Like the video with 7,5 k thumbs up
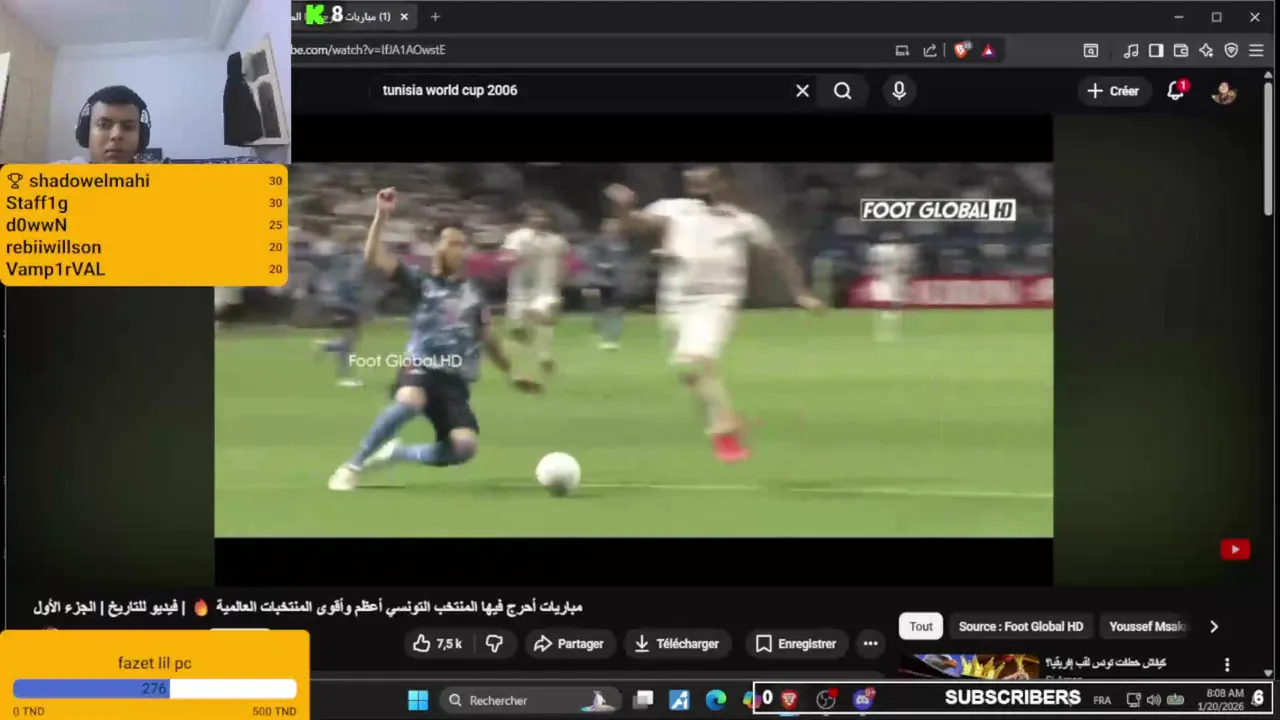Image resolution: width=1280 pixels, height=720 pixels. click(438, 644)
